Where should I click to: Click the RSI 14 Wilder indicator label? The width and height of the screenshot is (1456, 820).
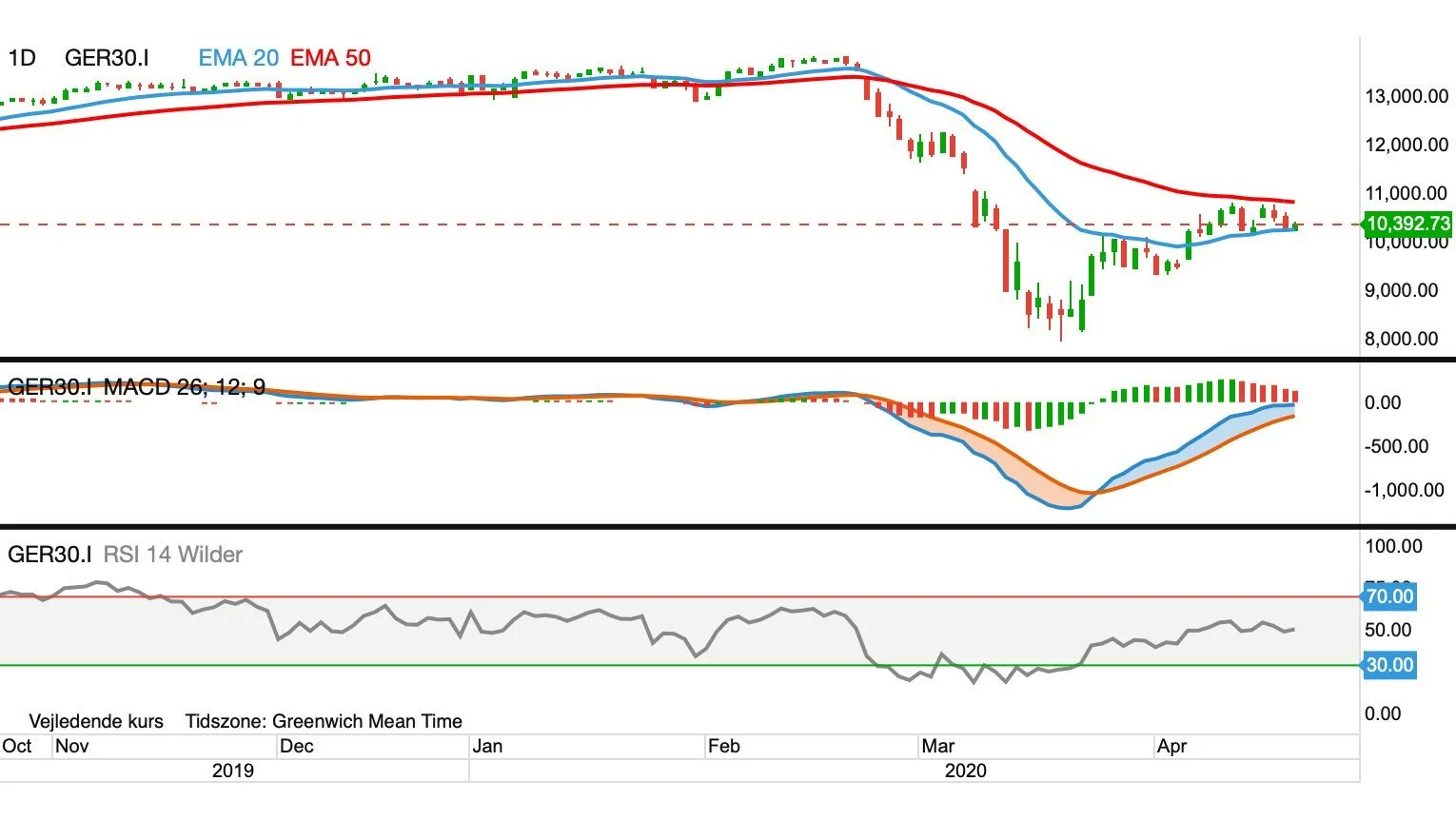(x=172, y=555)
